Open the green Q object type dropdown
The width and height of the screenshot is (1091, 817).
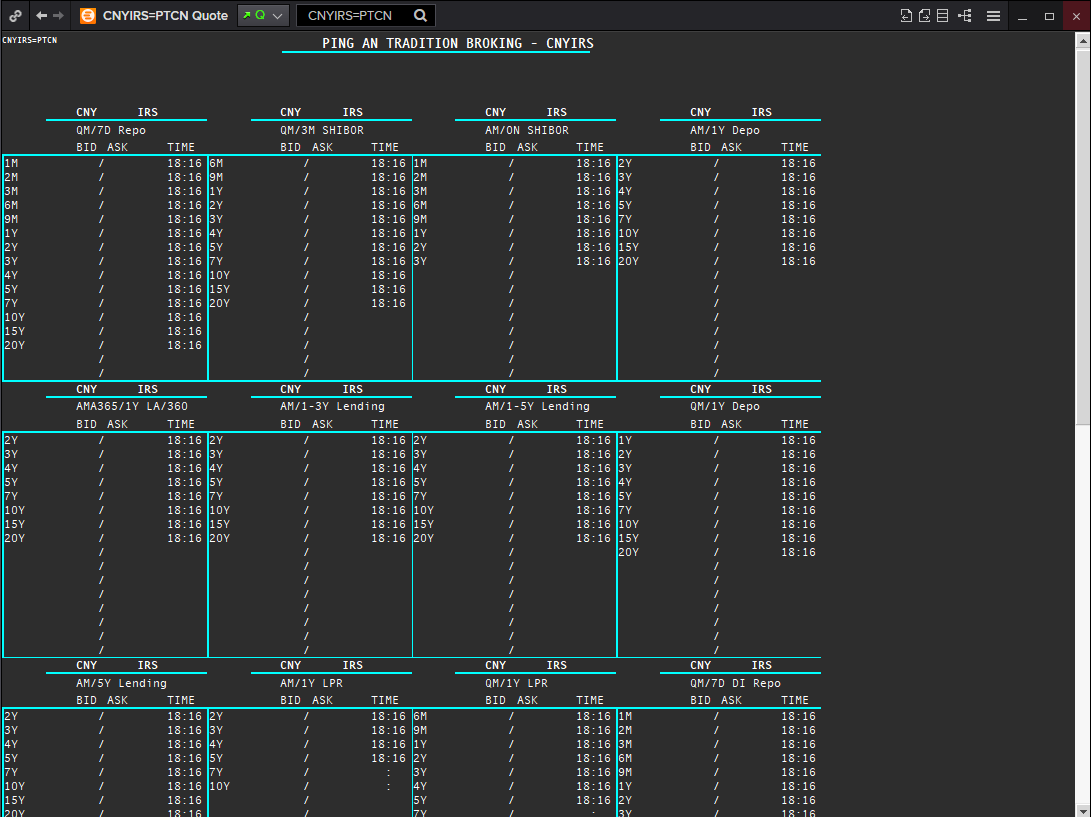(263, 15)
